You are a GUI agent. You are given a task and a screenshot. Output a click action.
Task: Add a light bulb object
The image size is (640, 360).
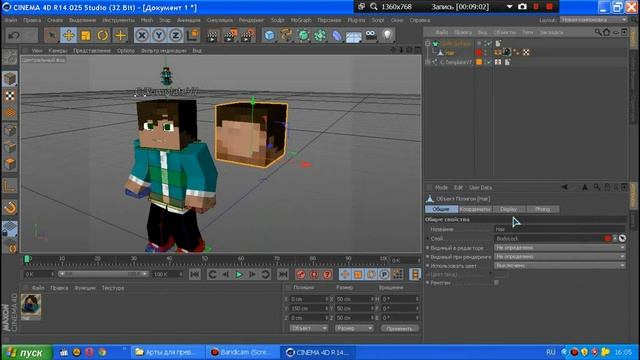(x=387, y=36)
